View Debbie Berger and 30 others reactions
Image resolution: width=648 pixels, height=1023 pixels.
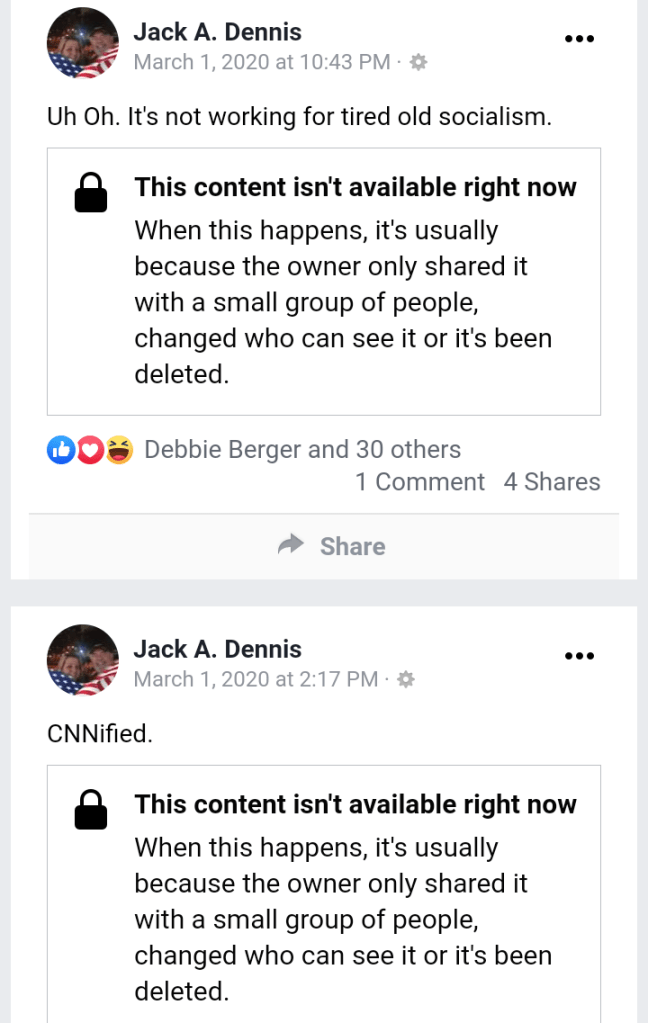302,450
